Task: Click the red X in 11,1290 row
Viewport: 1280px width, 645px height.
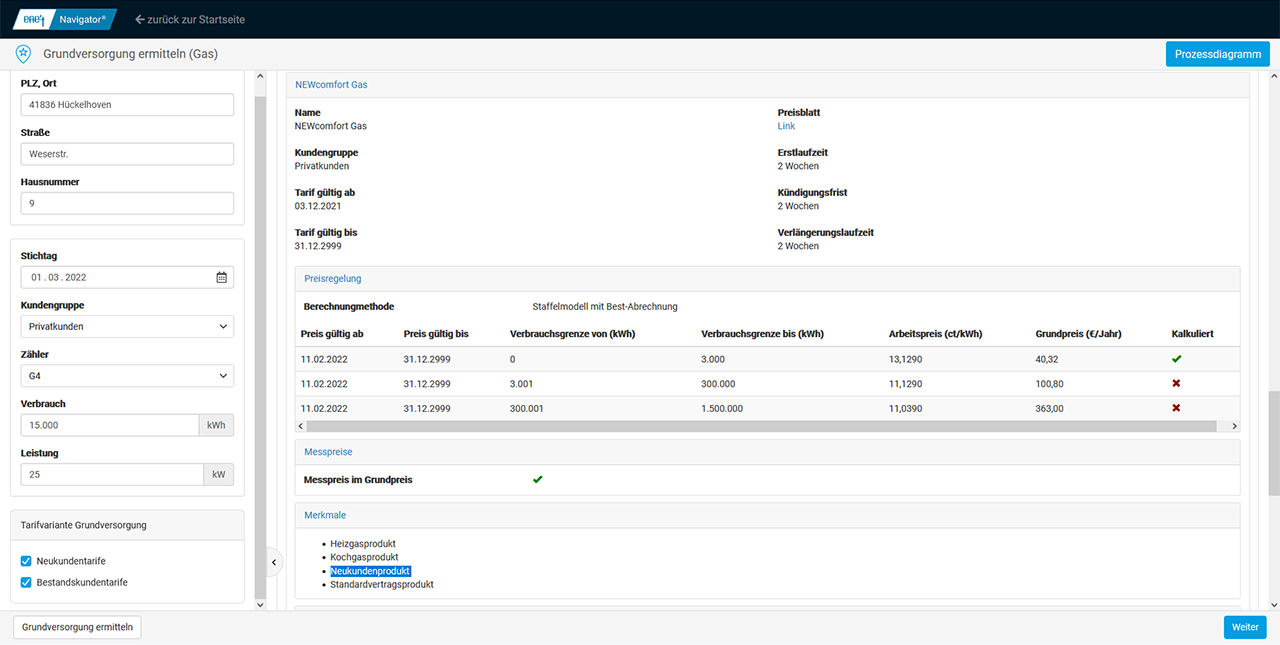Action: (1176, 383)
